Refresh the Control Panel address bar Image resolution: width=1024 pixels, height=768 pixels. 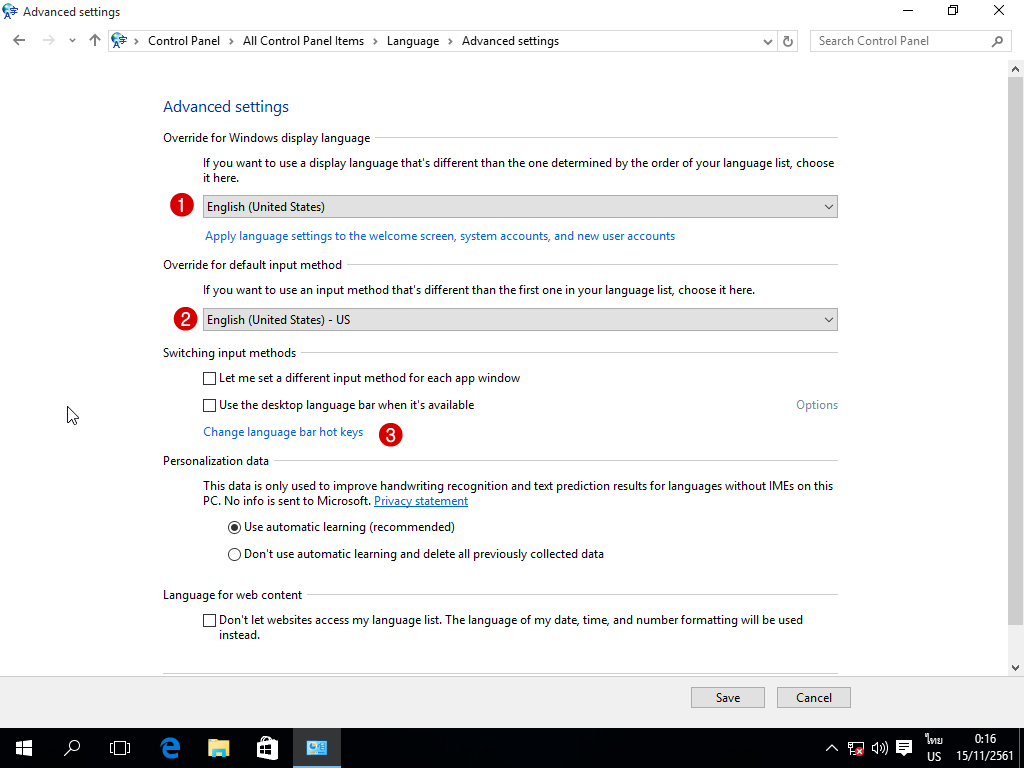788,41
